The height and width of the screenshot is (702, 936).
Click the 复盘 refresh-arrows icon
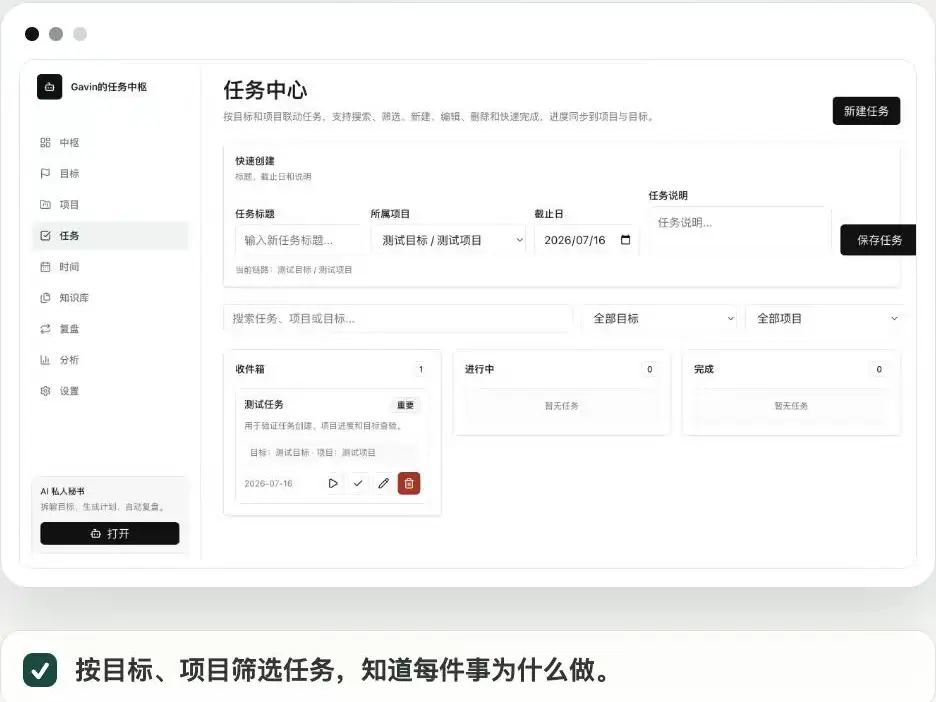(45, 329)
